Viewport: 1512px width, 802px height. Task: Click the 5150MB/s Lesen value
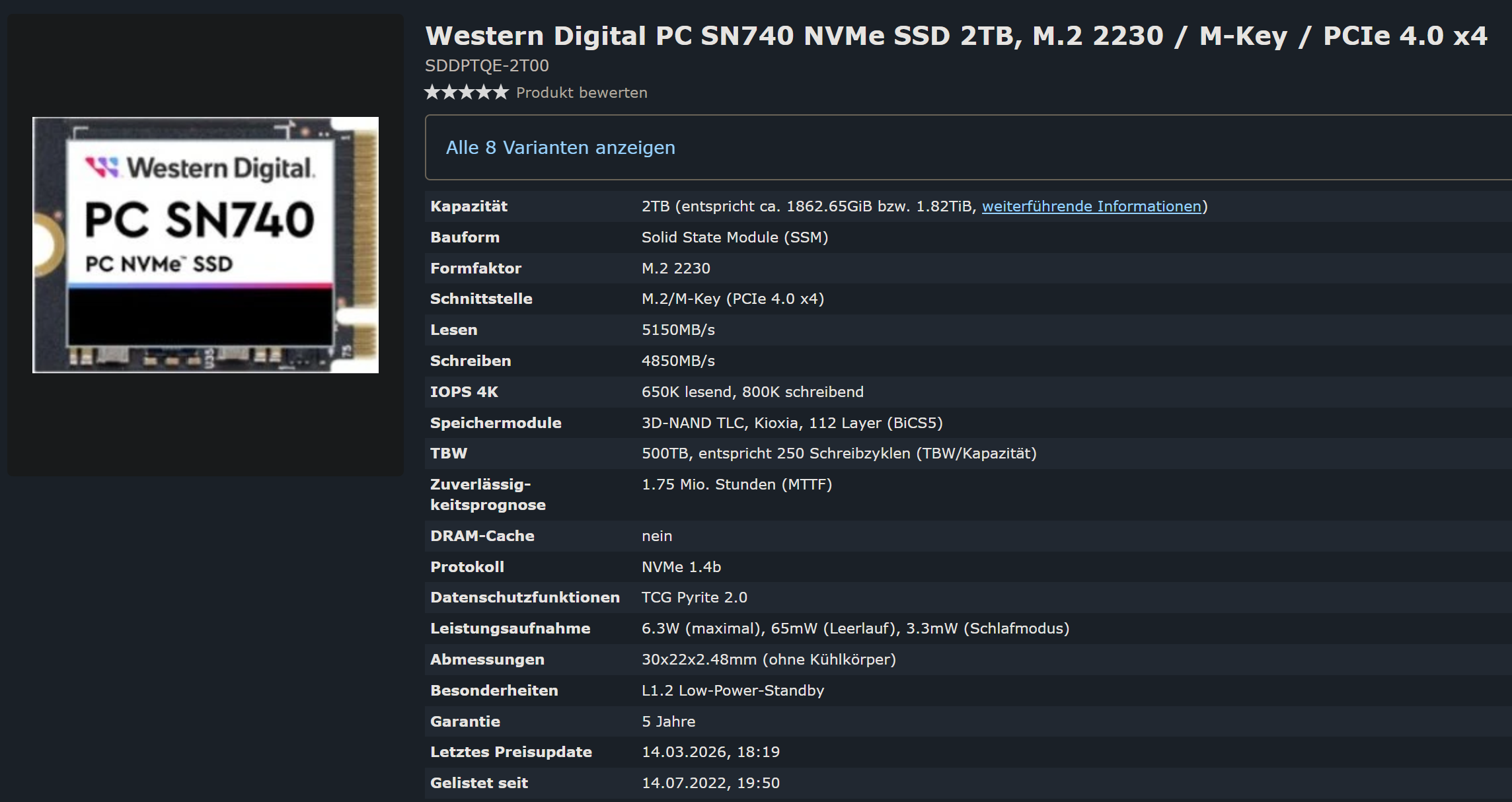(678, 330)
